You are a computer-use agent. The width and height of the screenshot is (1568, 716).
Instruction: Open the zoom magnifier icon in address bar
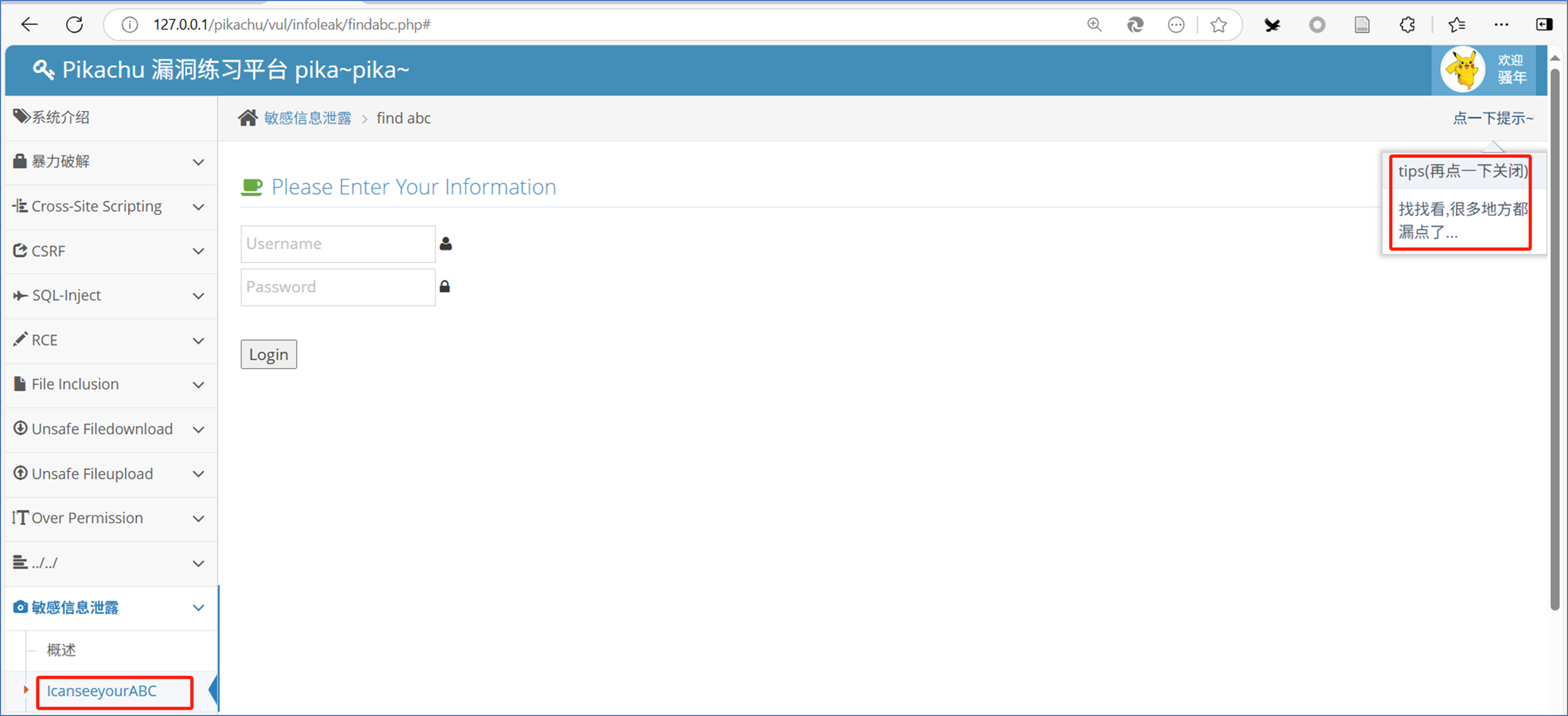1095,25
